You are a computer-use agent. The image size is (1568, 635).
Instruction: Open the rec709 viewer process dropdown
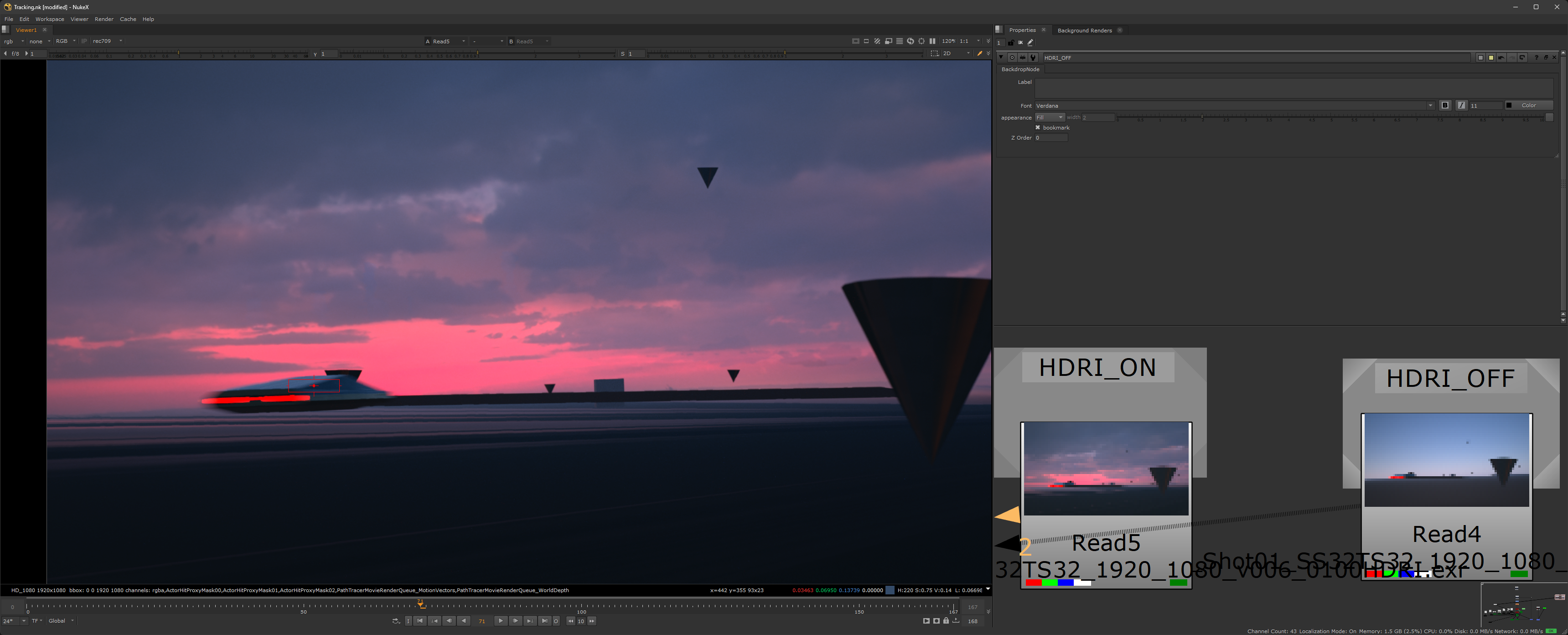pyautogui.click(x=107, y=42)
